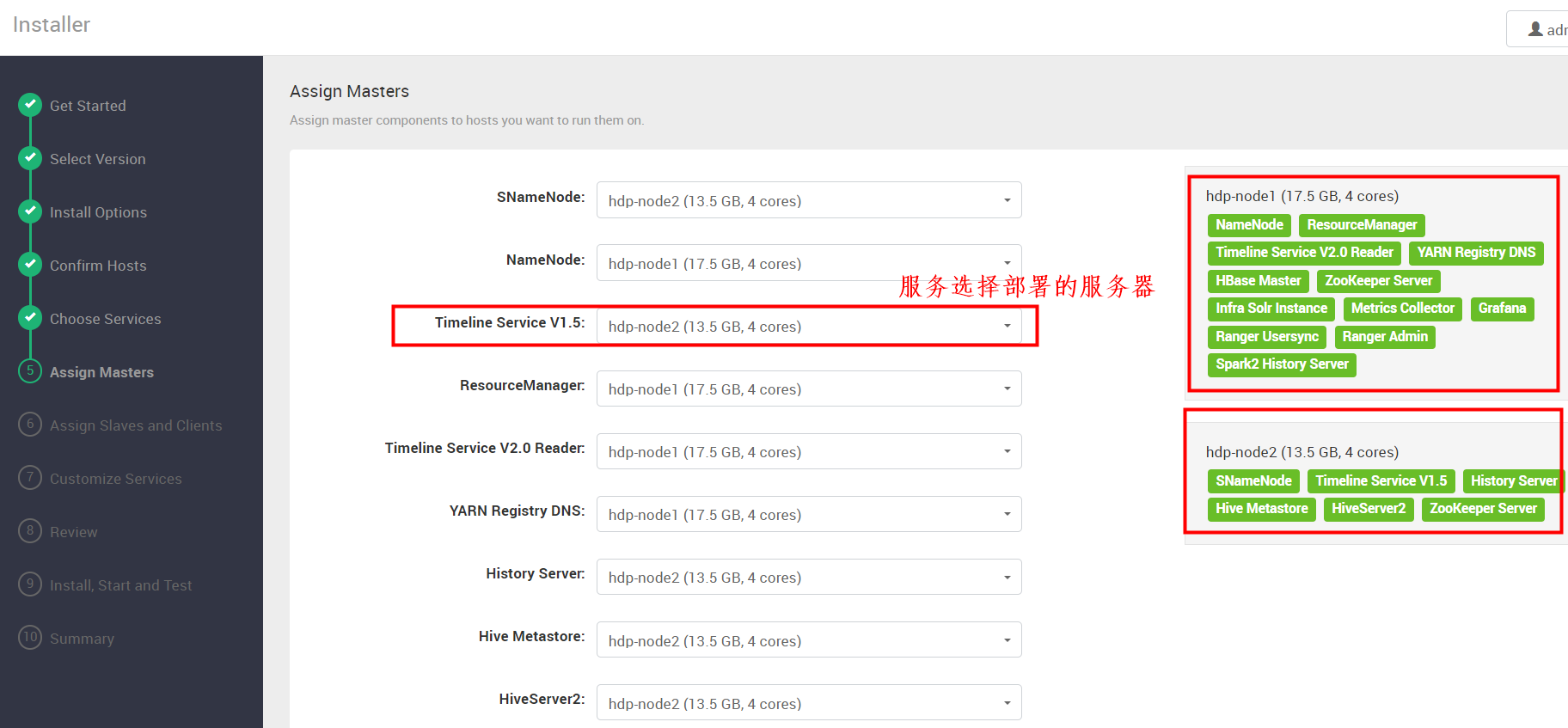Open the SNameNode host dropdown
Viewport: 1568px width, 728px height.
point(809,200)
